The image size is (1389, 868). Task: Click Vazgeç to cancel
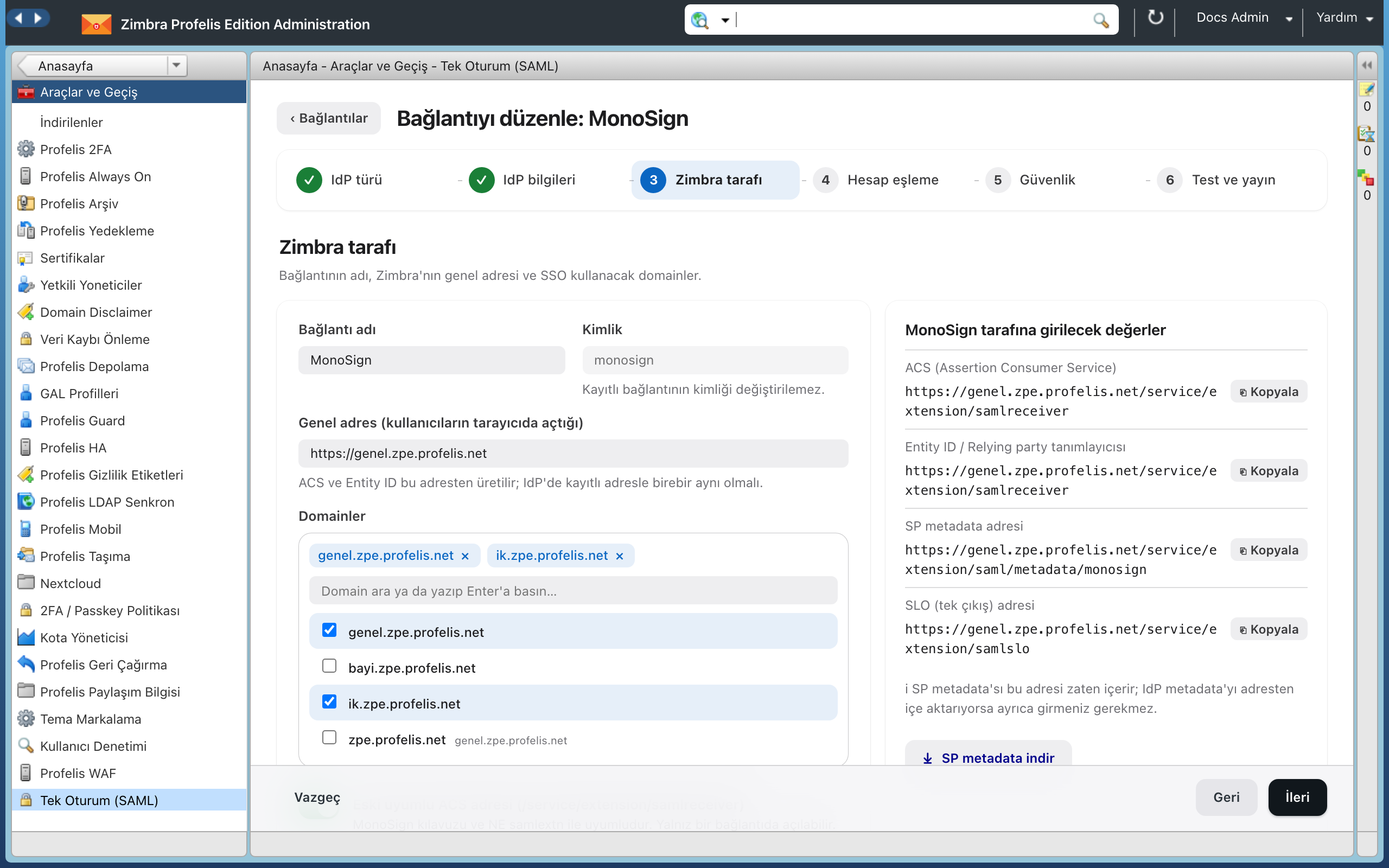click(317, 797)
